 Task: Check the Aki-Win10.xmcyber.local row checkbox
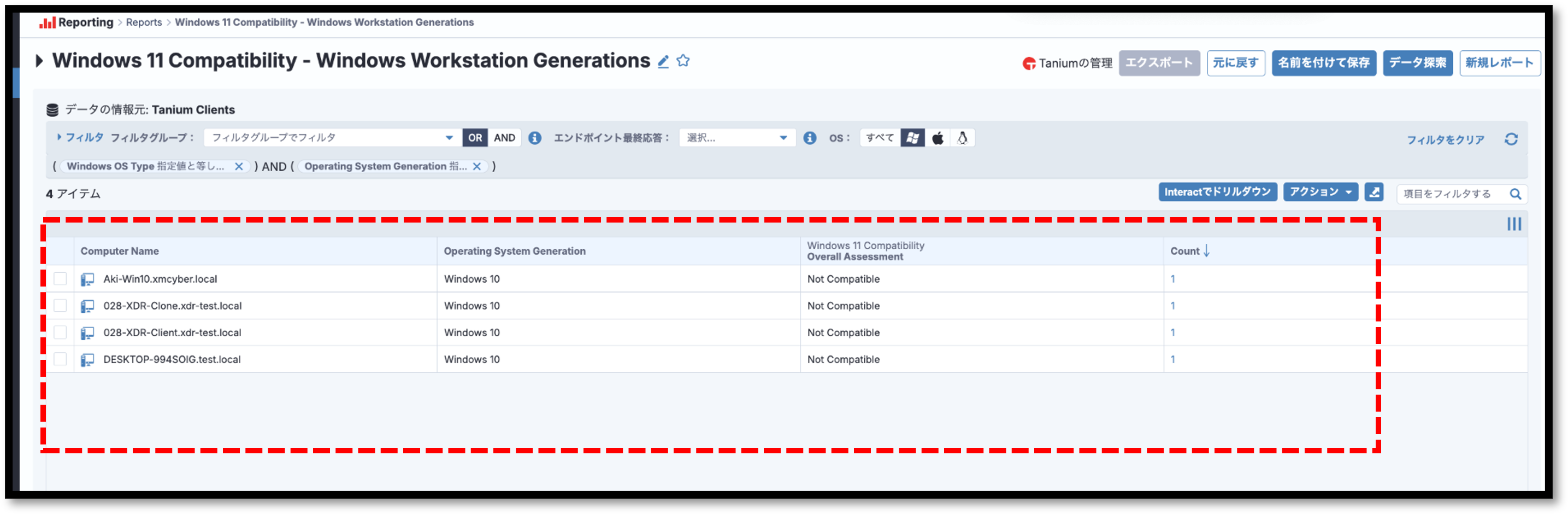click(x=60, y=279)
